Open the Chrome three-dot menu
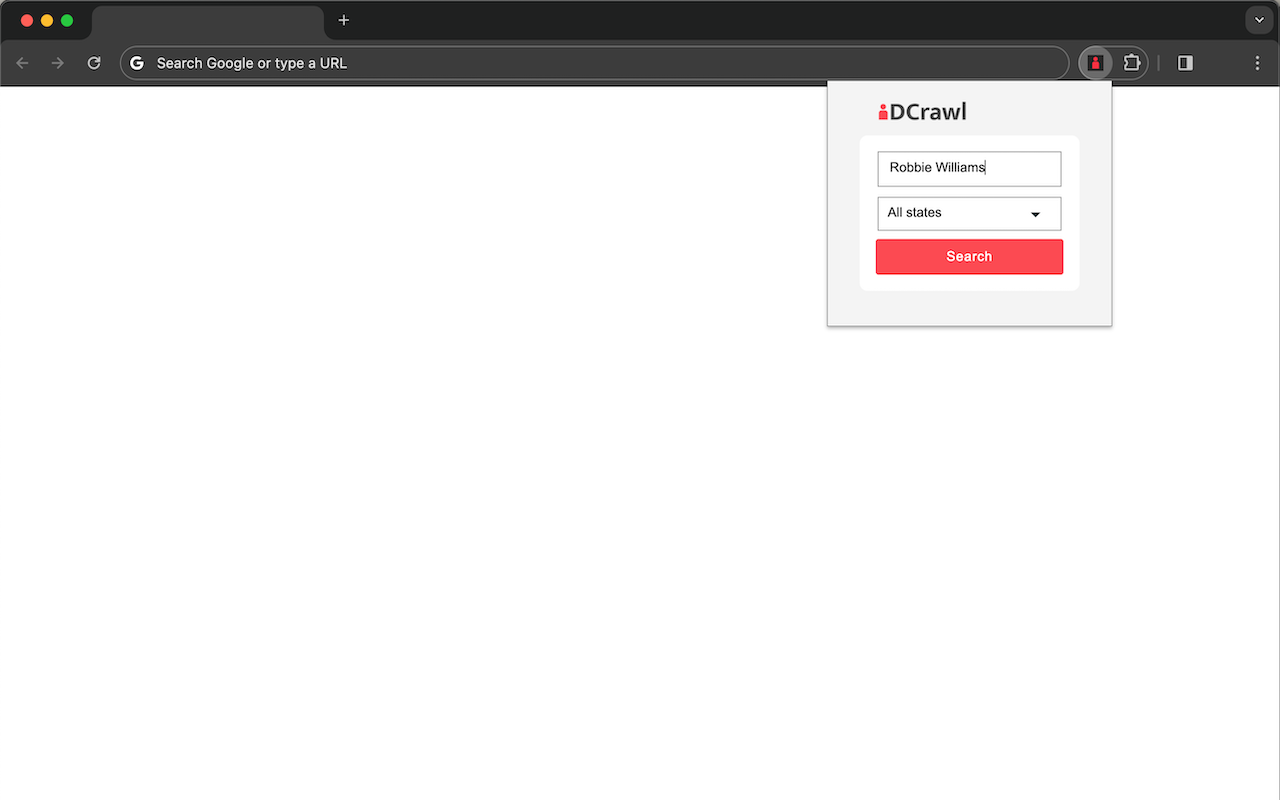The width and height of the screenshot is (1280, 800). [1257, 63]
